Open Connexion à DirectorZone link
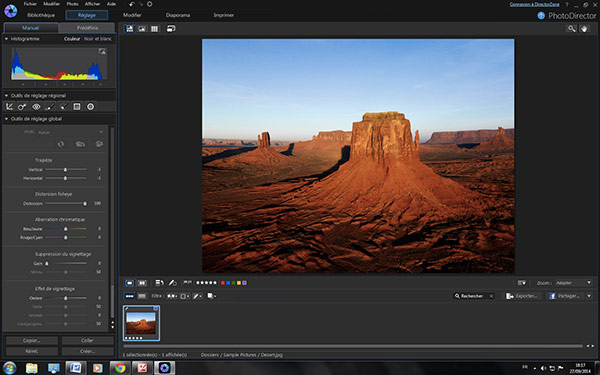This screenshot has width=600, height=375. 535,4
